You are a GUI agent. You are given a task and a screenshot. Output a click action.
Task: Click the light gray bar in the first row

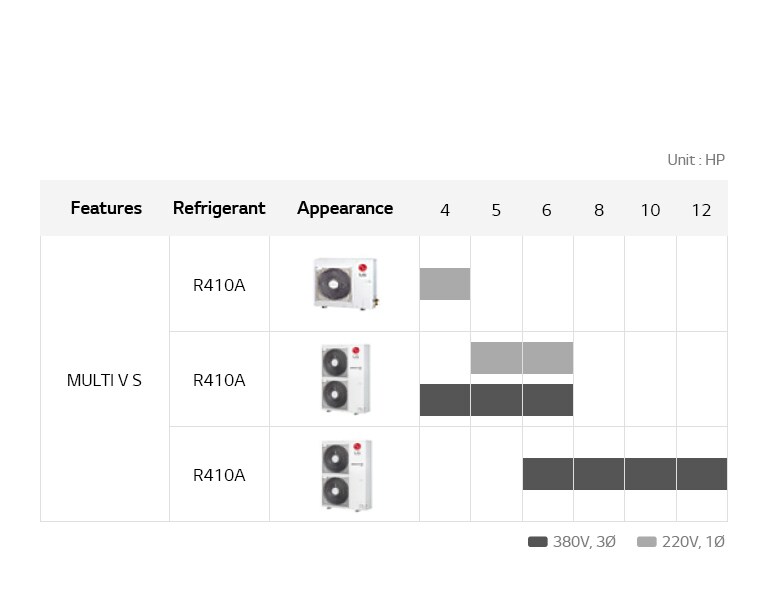[445, 284]
